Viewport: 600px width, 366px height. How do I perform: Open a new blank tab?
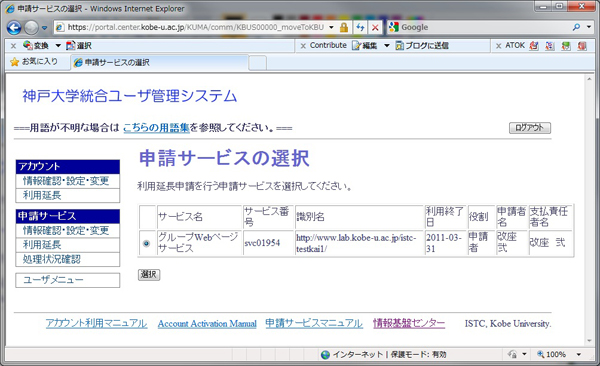pos(258,63)
